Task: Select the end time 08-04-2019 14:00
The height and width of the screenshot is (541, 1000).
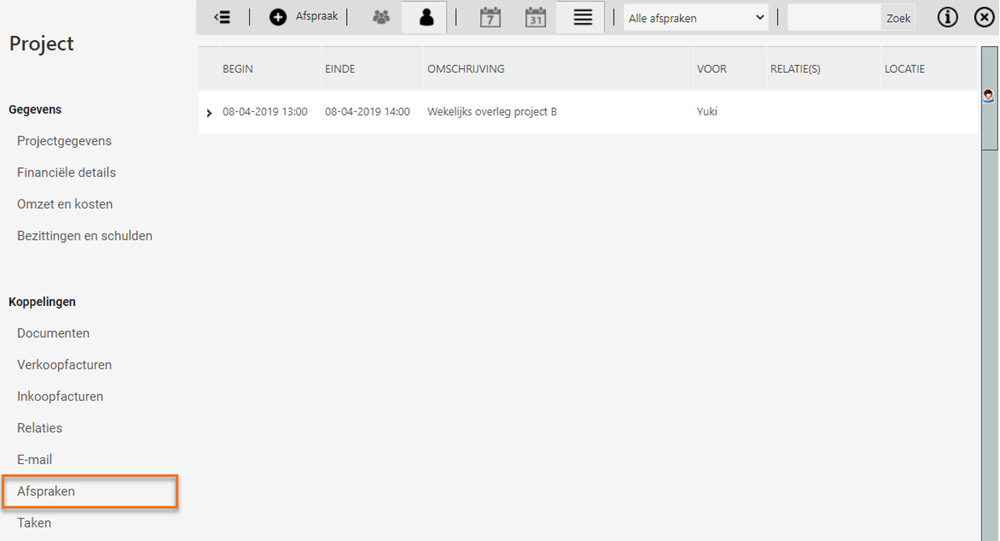Action: coord(367,112)
